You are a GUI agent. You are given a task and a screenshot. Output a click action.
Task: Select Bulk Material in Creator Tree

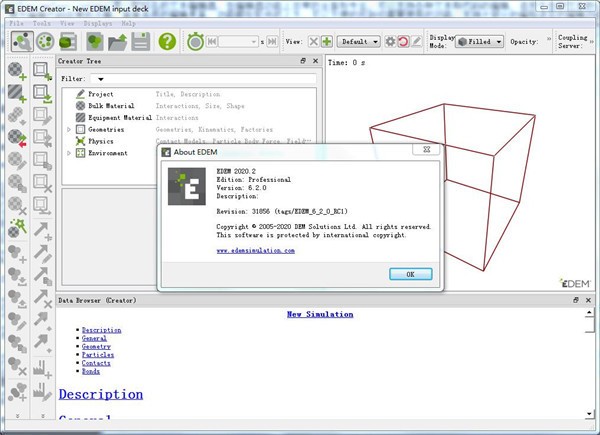[111, 105]
